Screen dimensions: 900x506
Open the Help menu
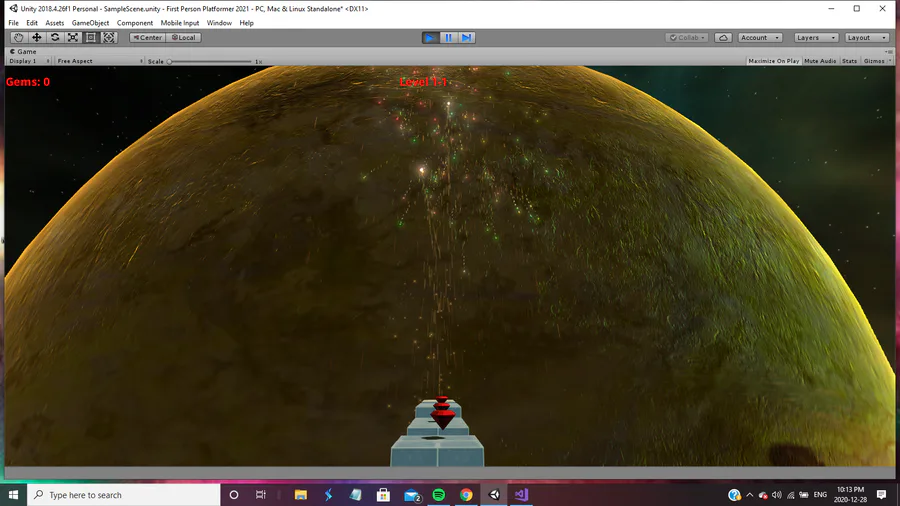[246, 23]
